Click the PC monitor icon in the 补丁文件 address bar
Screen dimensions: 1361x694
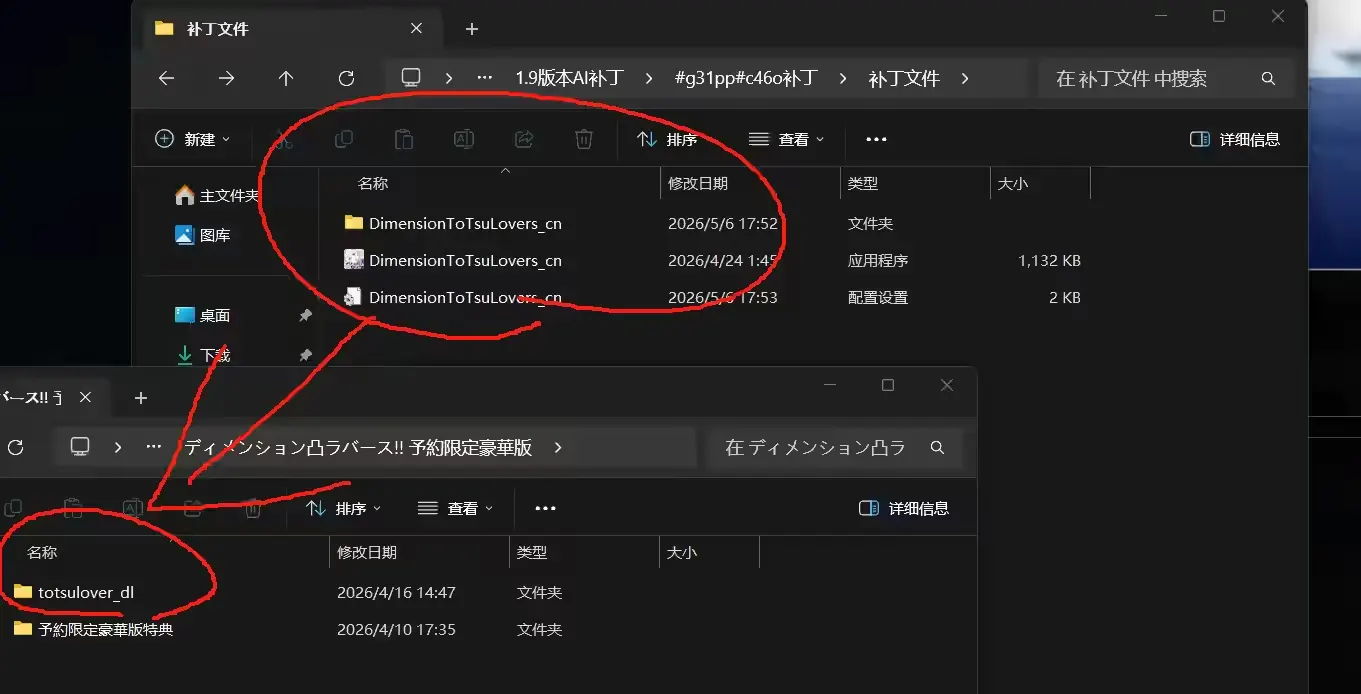(411, 78)
